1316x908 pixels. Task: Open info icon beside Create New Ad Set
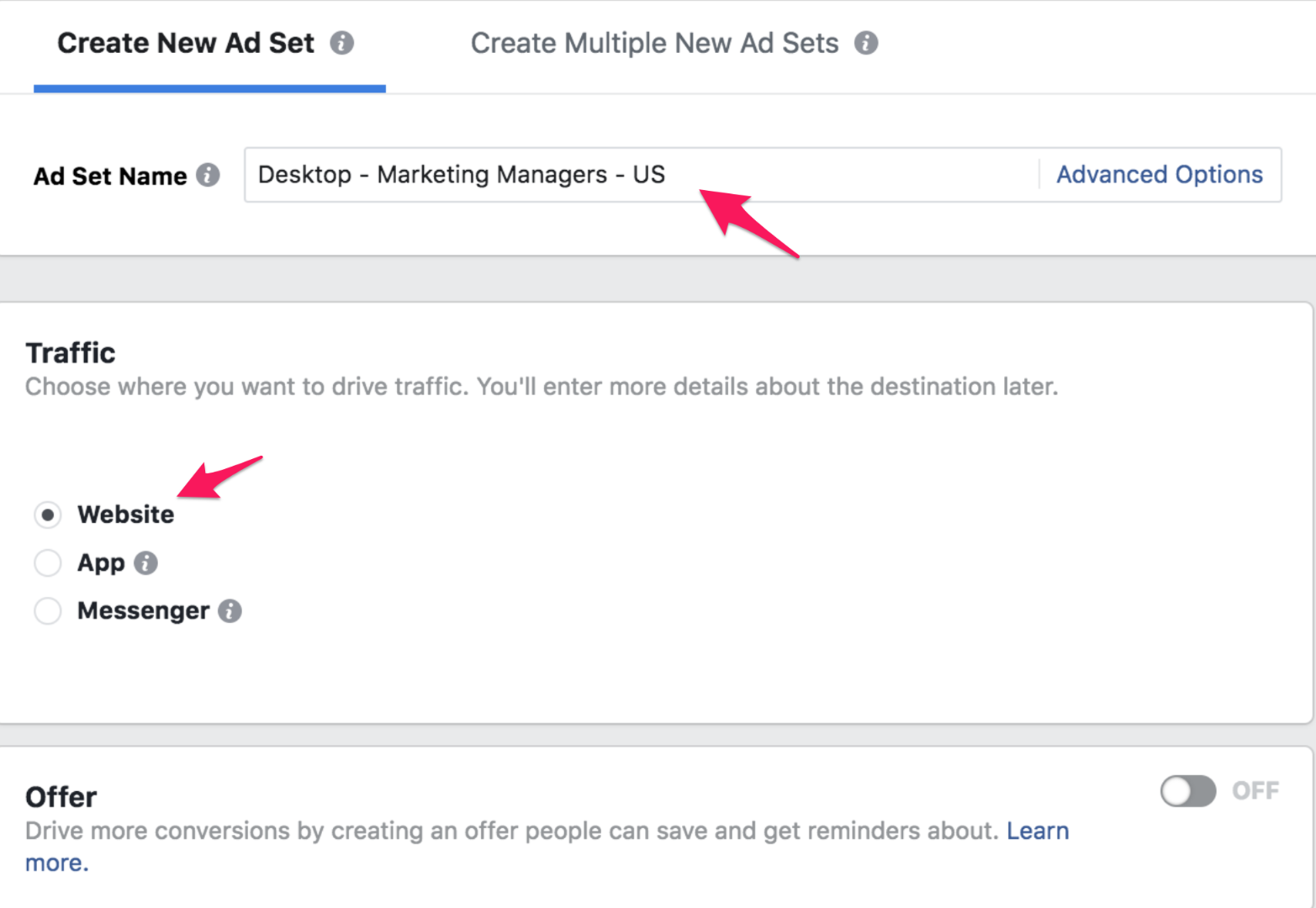341,43
